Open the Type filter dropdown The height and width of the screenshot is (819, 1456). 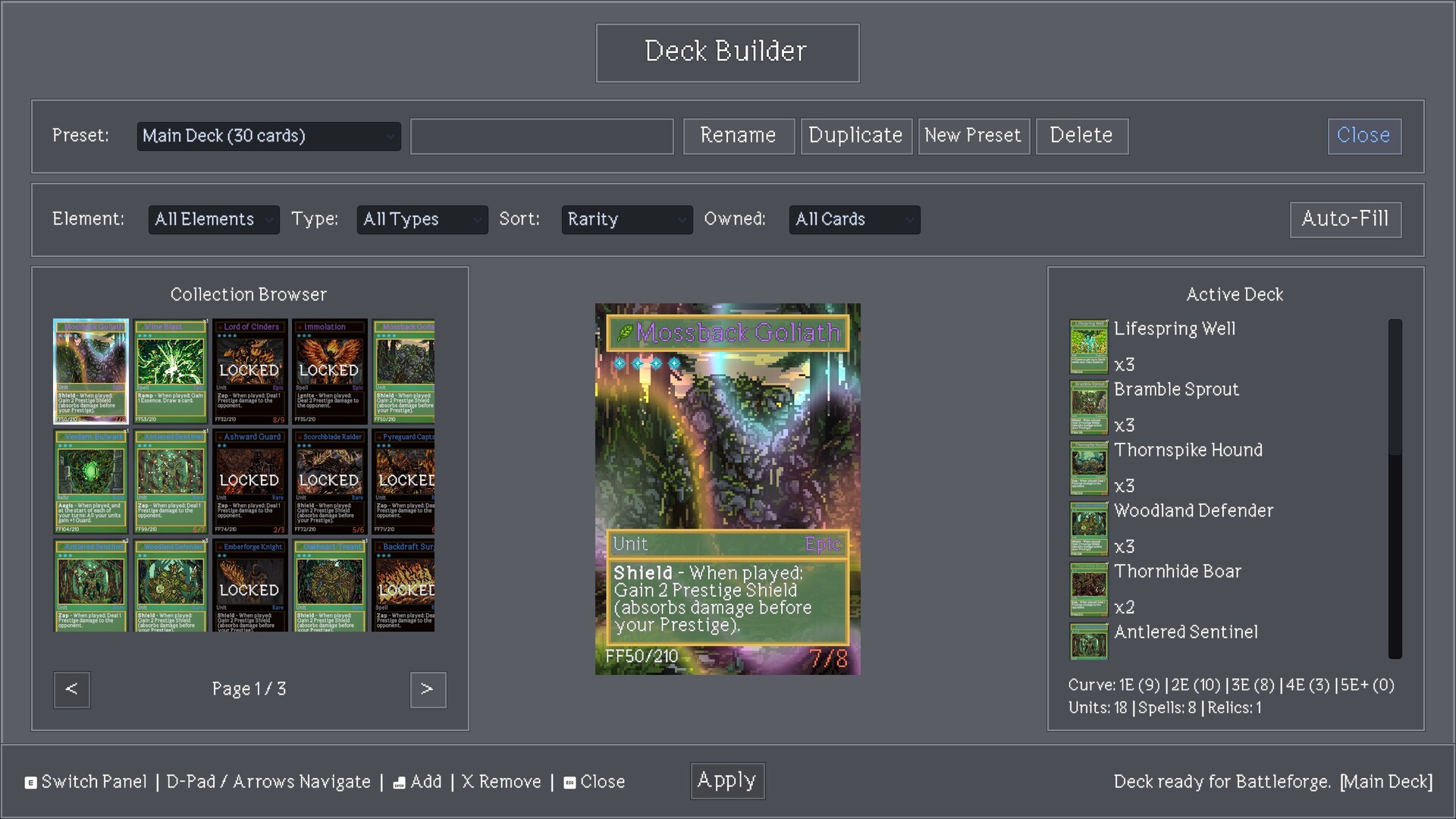pos(422,220)
